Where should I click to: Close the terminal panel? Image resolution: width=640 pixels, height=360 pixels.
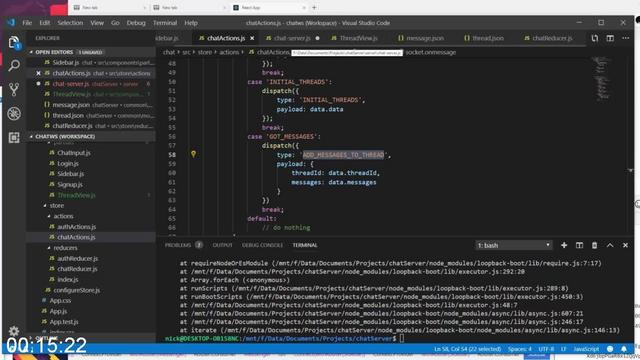[625, 245]
